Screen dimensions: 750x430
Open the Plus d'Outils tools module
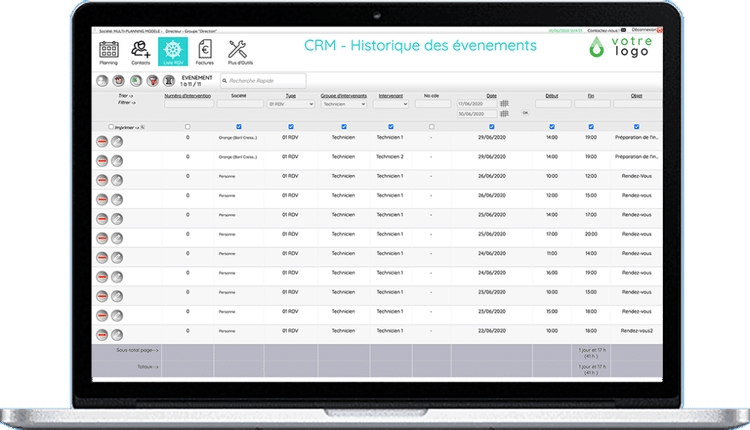coord(240,52)
